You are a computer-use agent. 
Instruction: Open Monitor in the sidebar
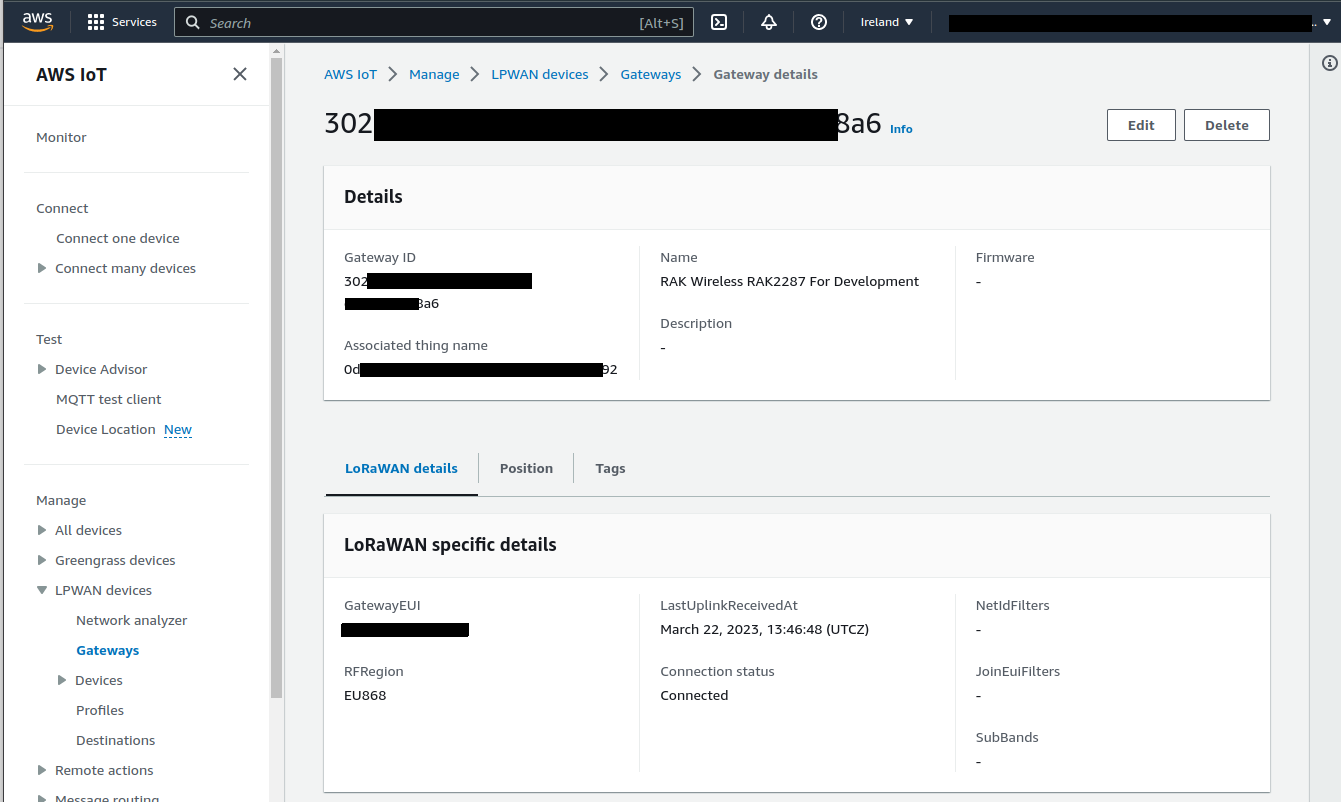tap(61, 137)
